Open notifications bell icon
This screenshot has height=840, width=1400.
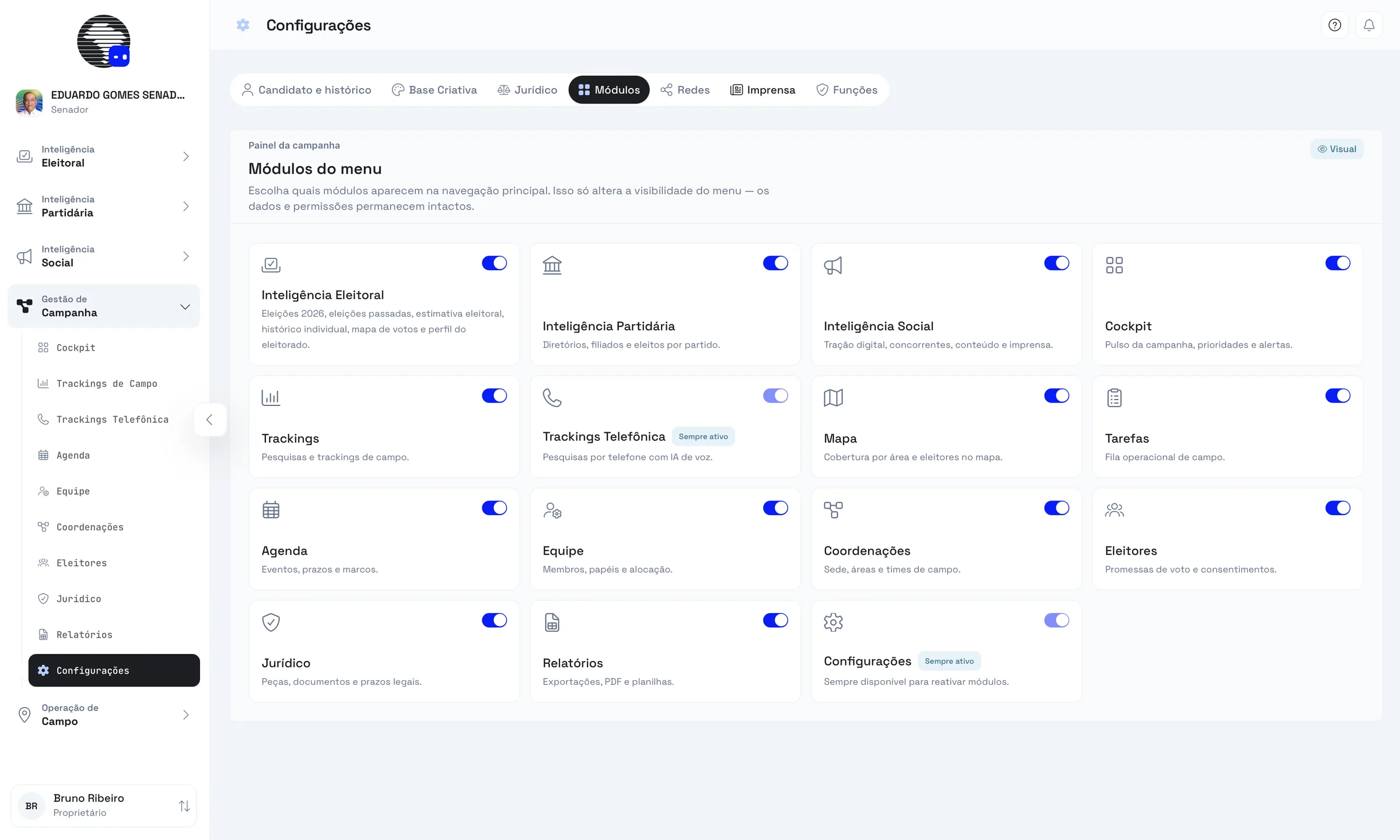tap(1369, 25)
